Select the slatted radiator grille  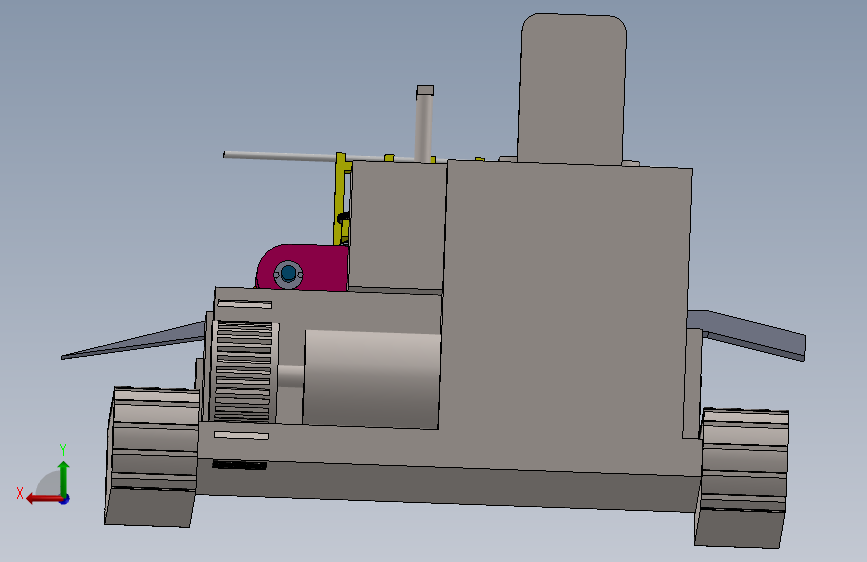[x=243, y=371]
